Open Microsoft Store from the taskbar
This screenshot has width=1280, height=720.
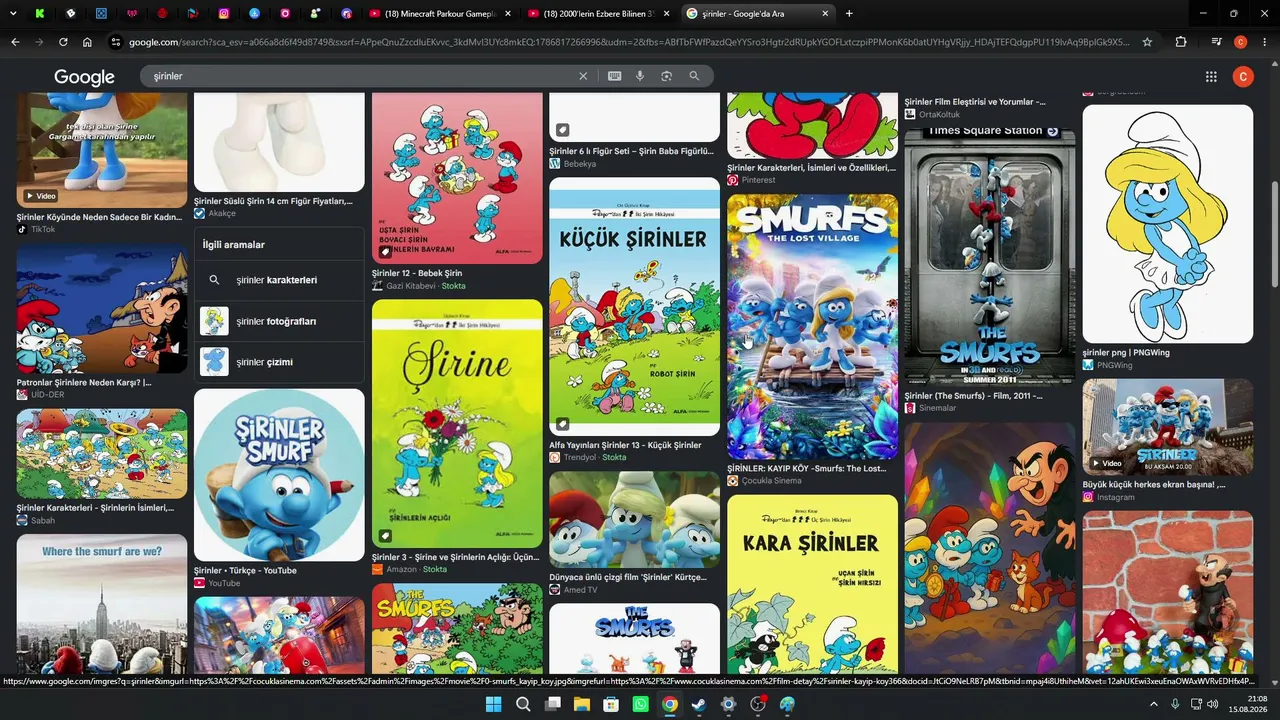click(x=611, y=704)
